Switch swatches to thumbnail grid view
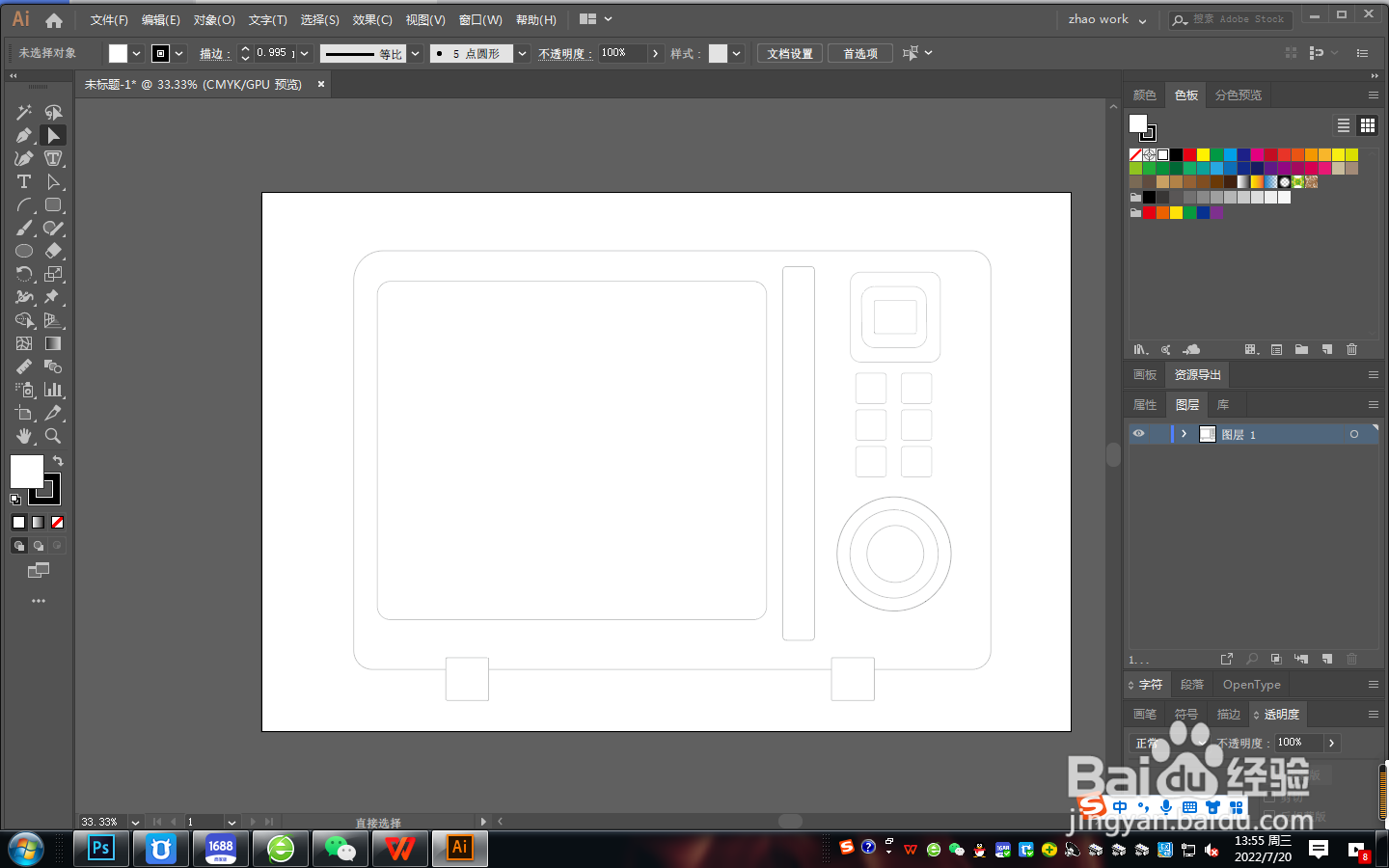This screenshot has height=868, width=1389. [1368, 125]
